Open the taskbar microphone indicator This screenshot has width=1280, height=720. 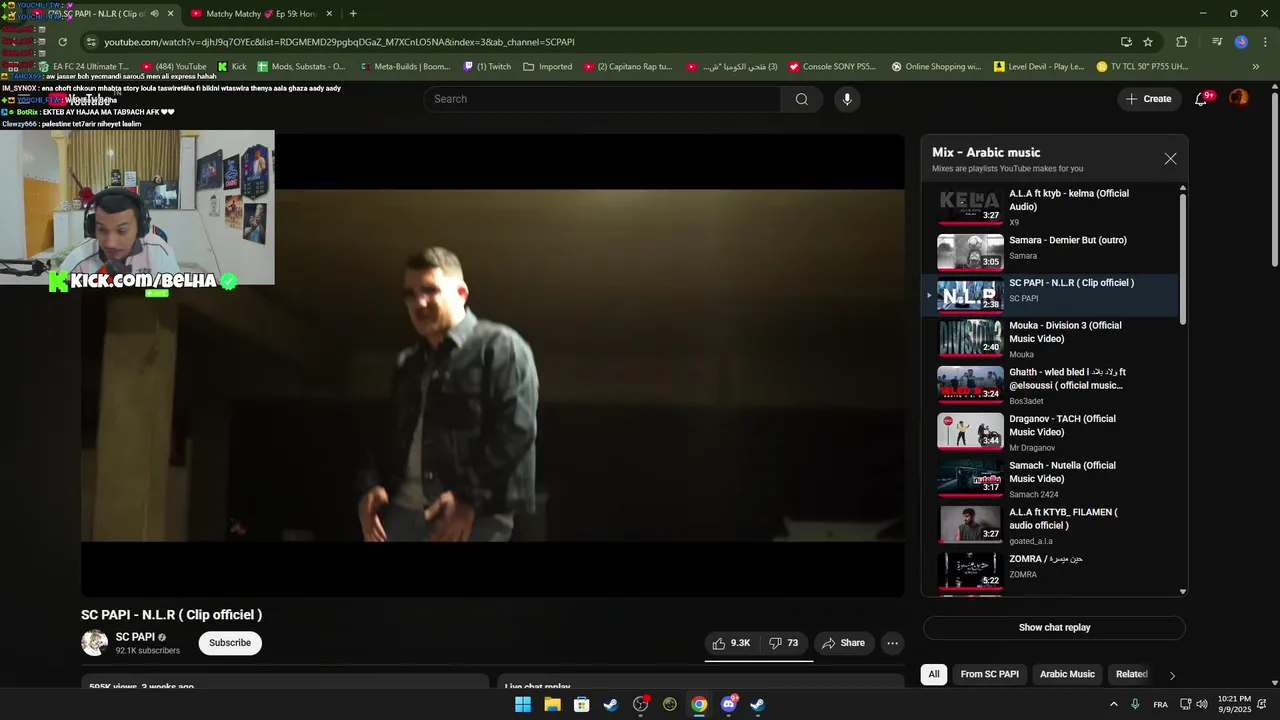pyautogui.click(x=1135, y=704)
